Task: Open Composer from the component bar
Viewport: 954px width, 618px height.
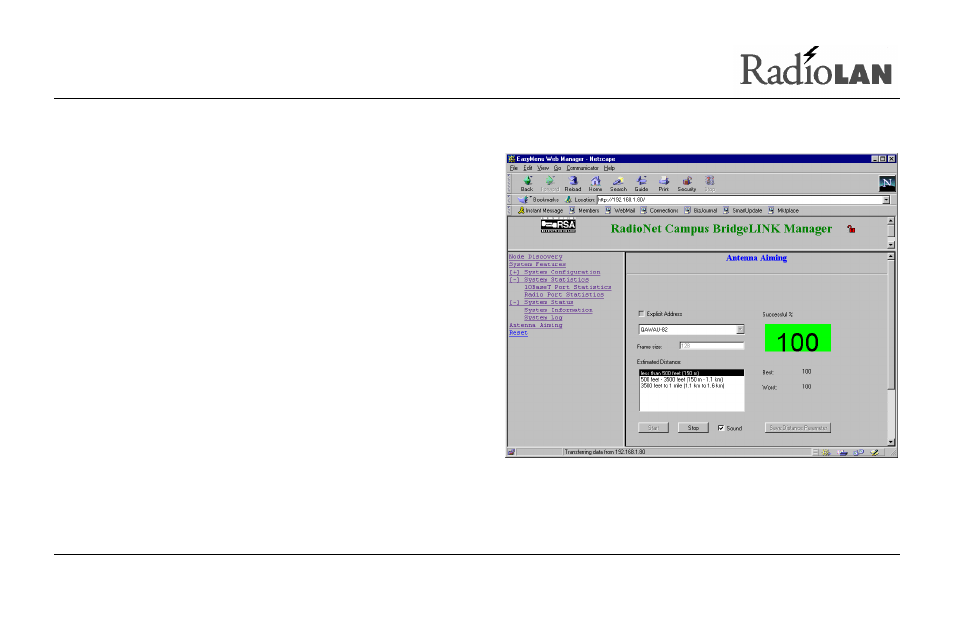Action: [874, 453]
